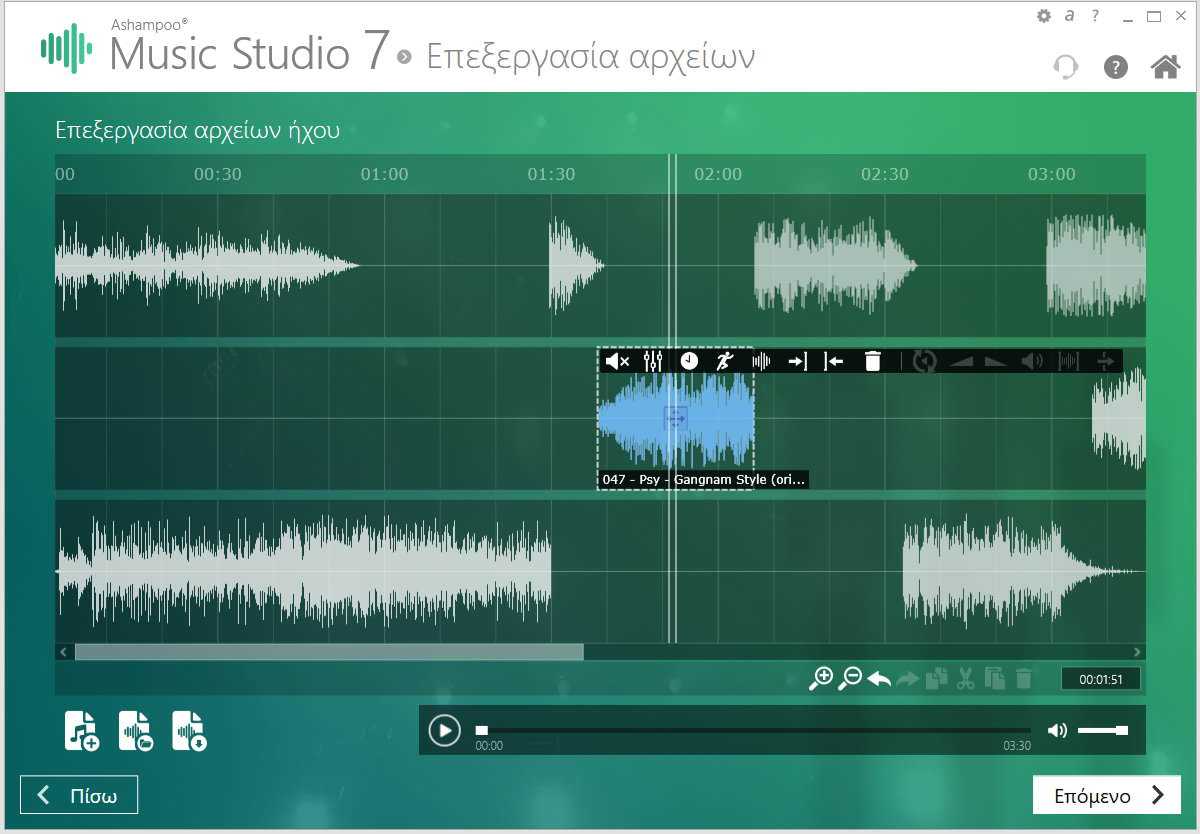Viewport: 1200px width, 834px height.
Task: Click the scrollbar left arrow
Action: click(63, 652)
